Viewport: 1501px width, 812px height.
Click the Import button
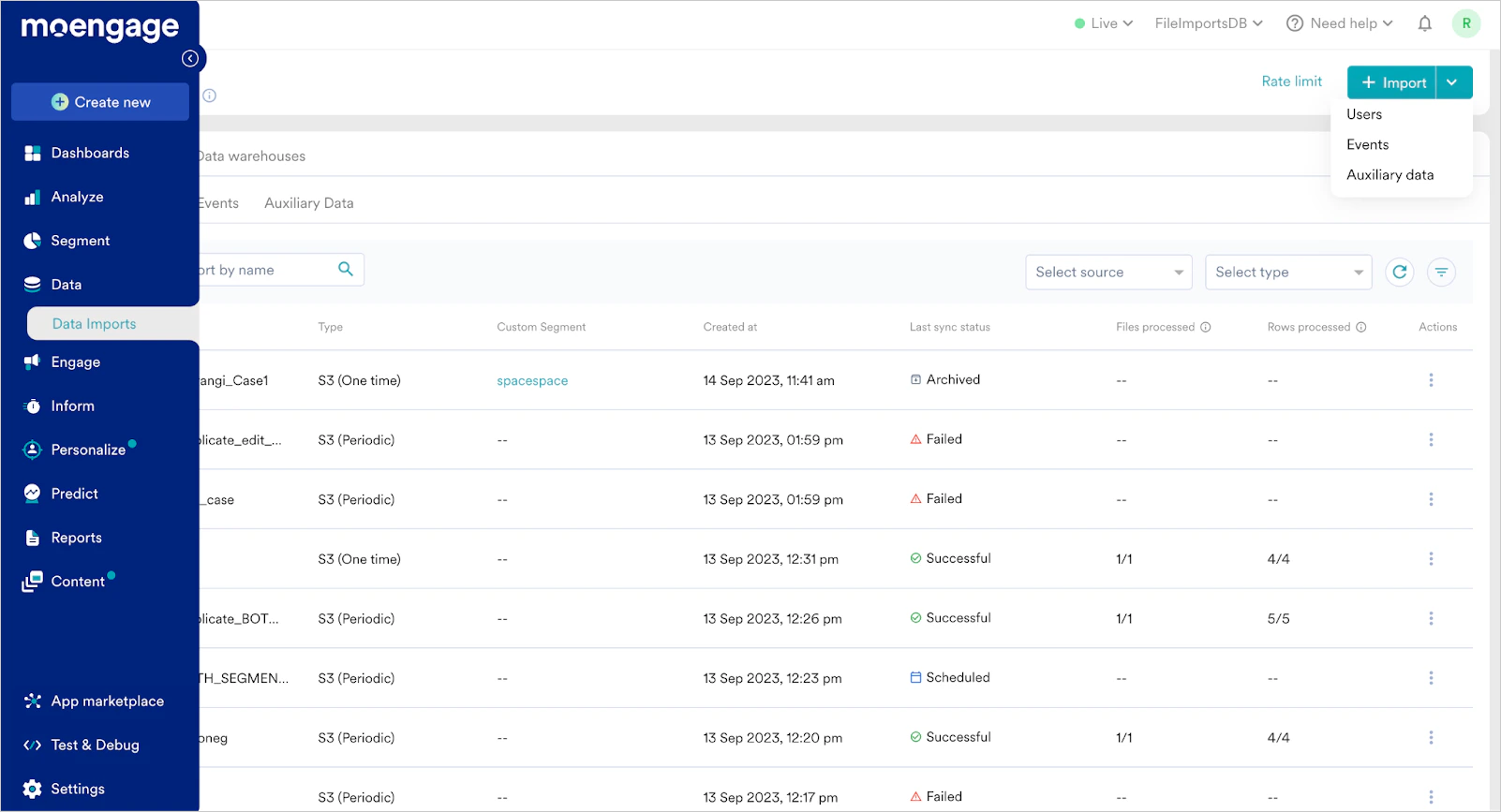[x=1392, y=82]
